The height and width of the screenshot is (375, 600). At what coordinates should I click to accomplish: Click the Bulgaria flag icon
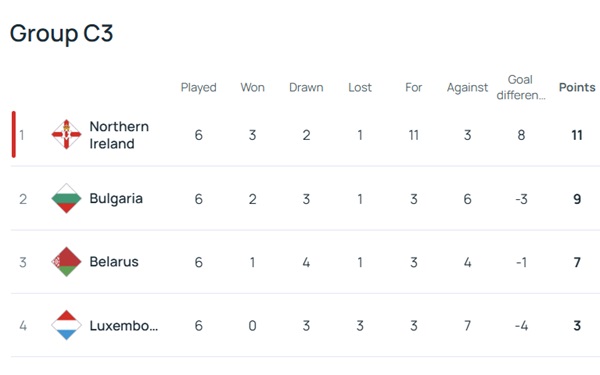coord(66,198)
